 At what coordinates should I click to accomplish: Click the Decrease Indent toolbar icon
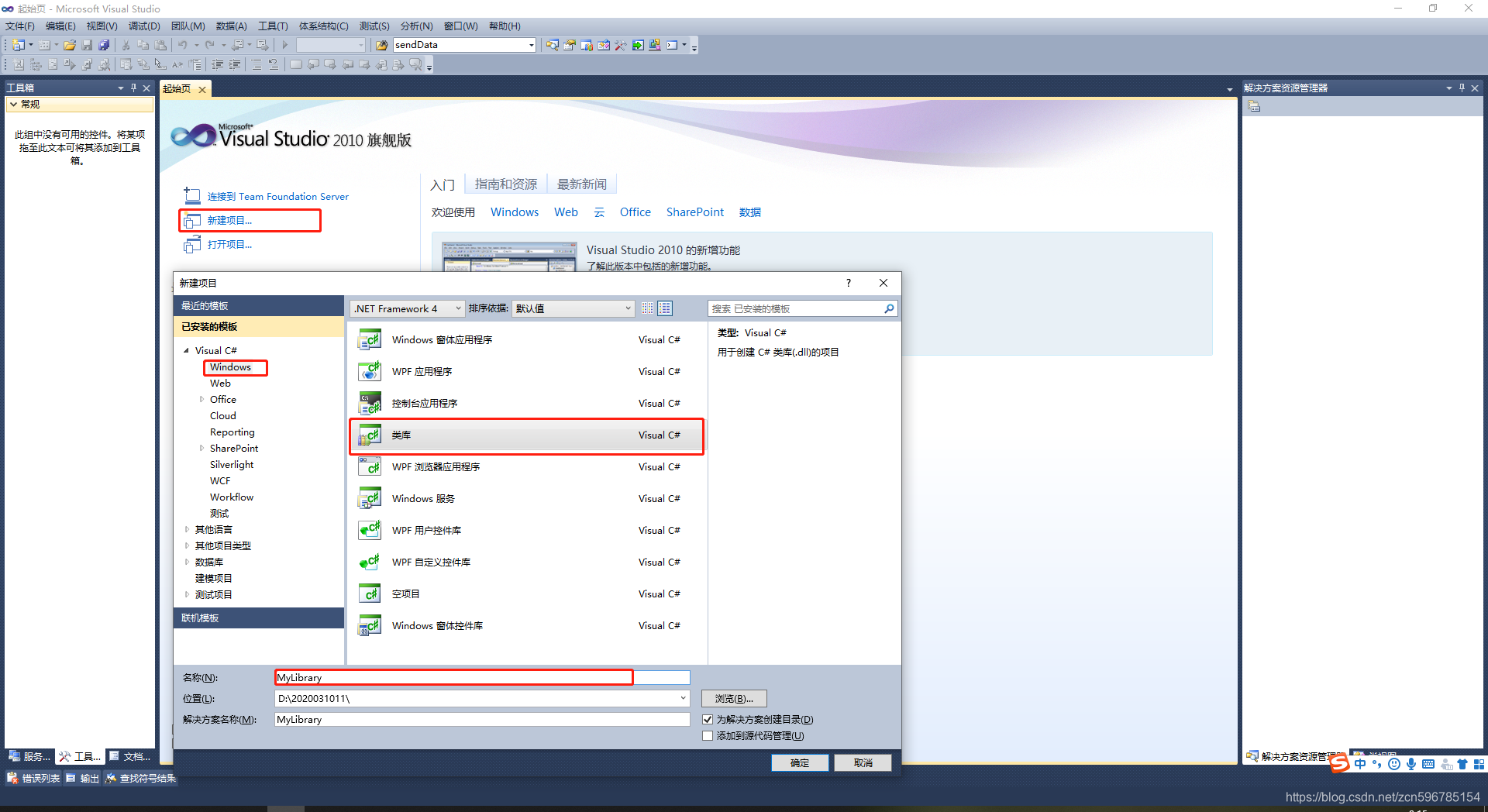(218, 64)
